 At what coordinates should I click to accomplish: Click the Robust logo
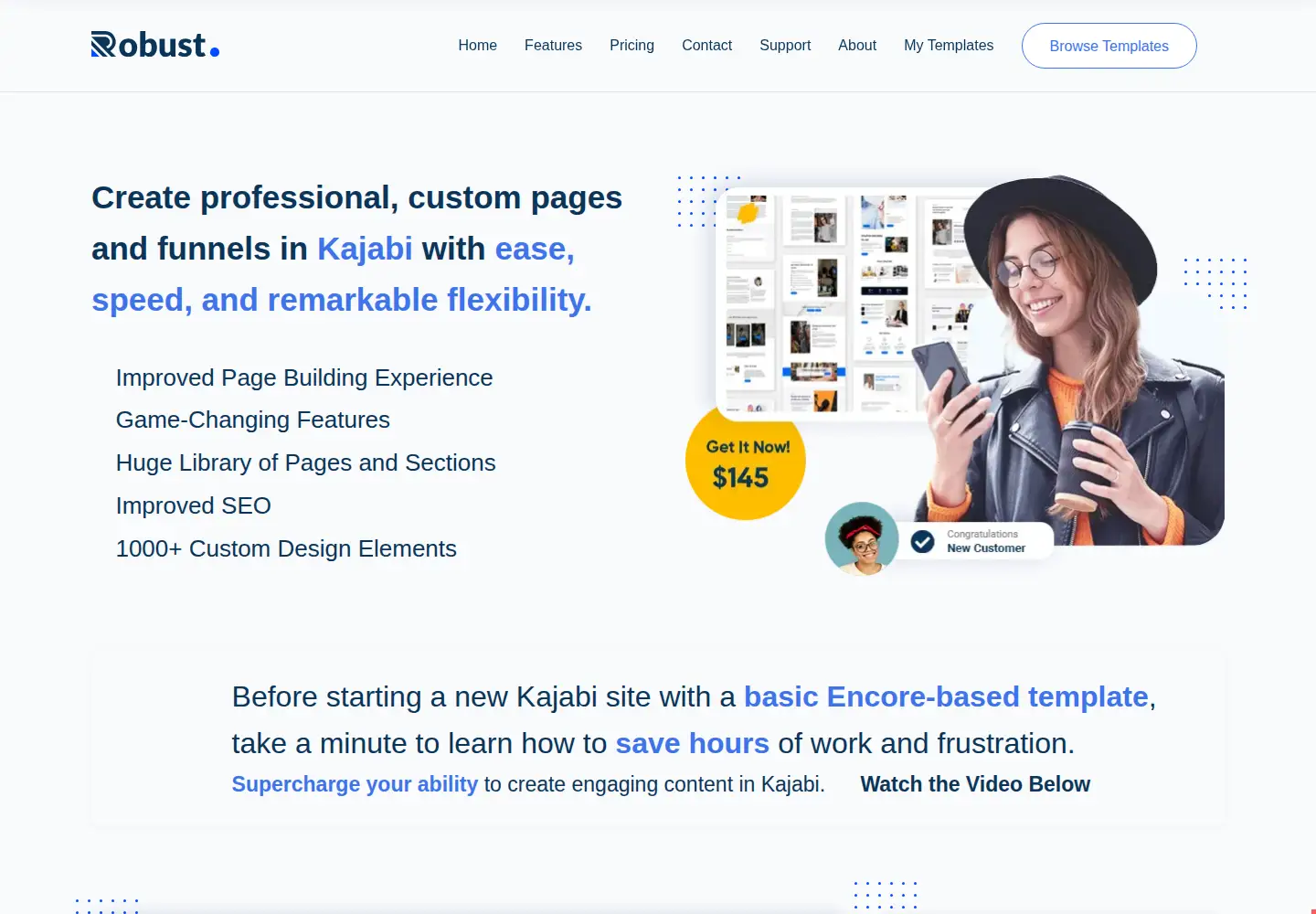click(155, 45)
